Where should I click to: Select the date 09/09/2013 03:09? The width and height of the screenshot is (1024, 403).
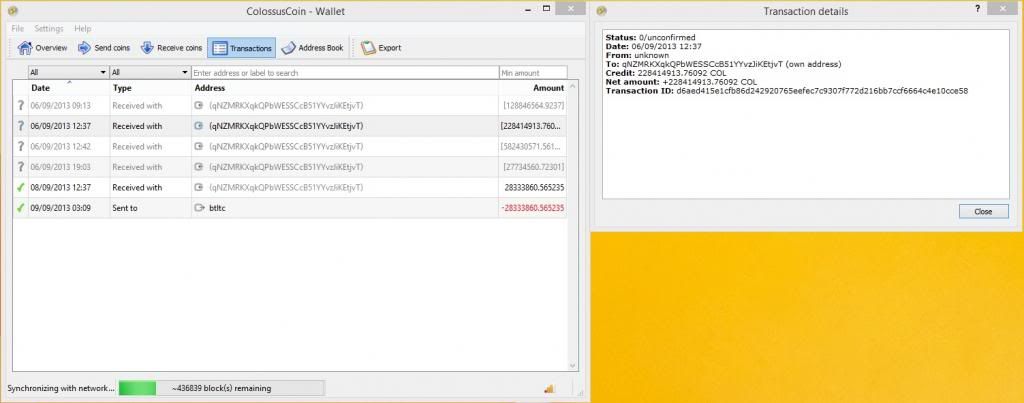[x=60, y=208]
